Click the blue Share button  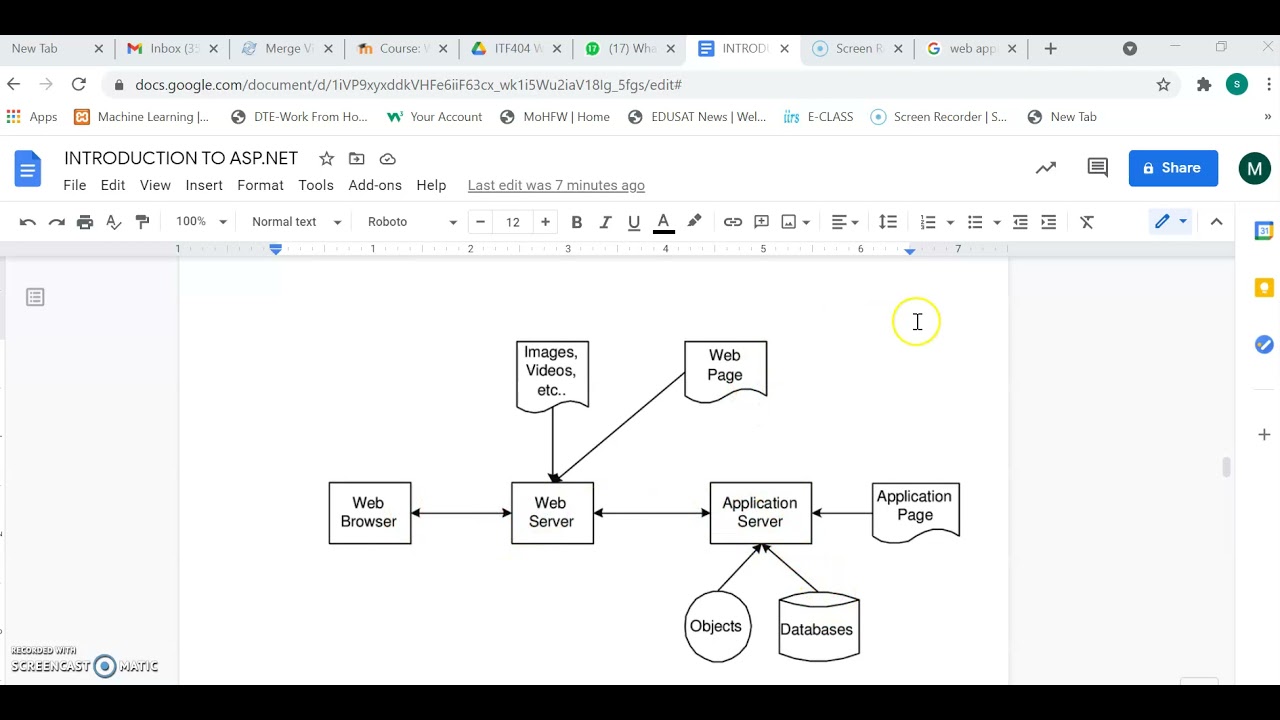pyautogui.click(x=1173, y=168)
